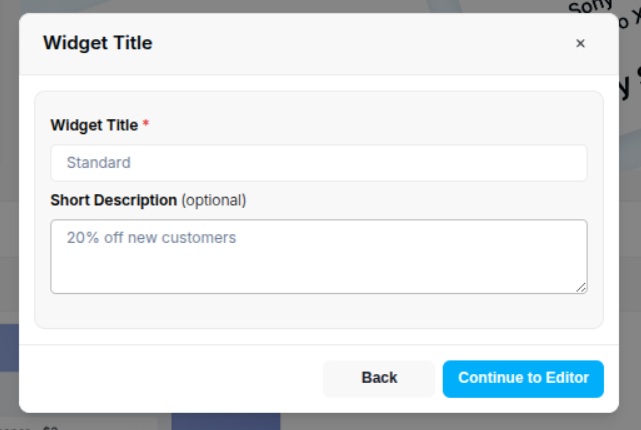Viewport: 641px width, 430px height.
Task: Click the dialog header title text
Action: tap(97, 43)
